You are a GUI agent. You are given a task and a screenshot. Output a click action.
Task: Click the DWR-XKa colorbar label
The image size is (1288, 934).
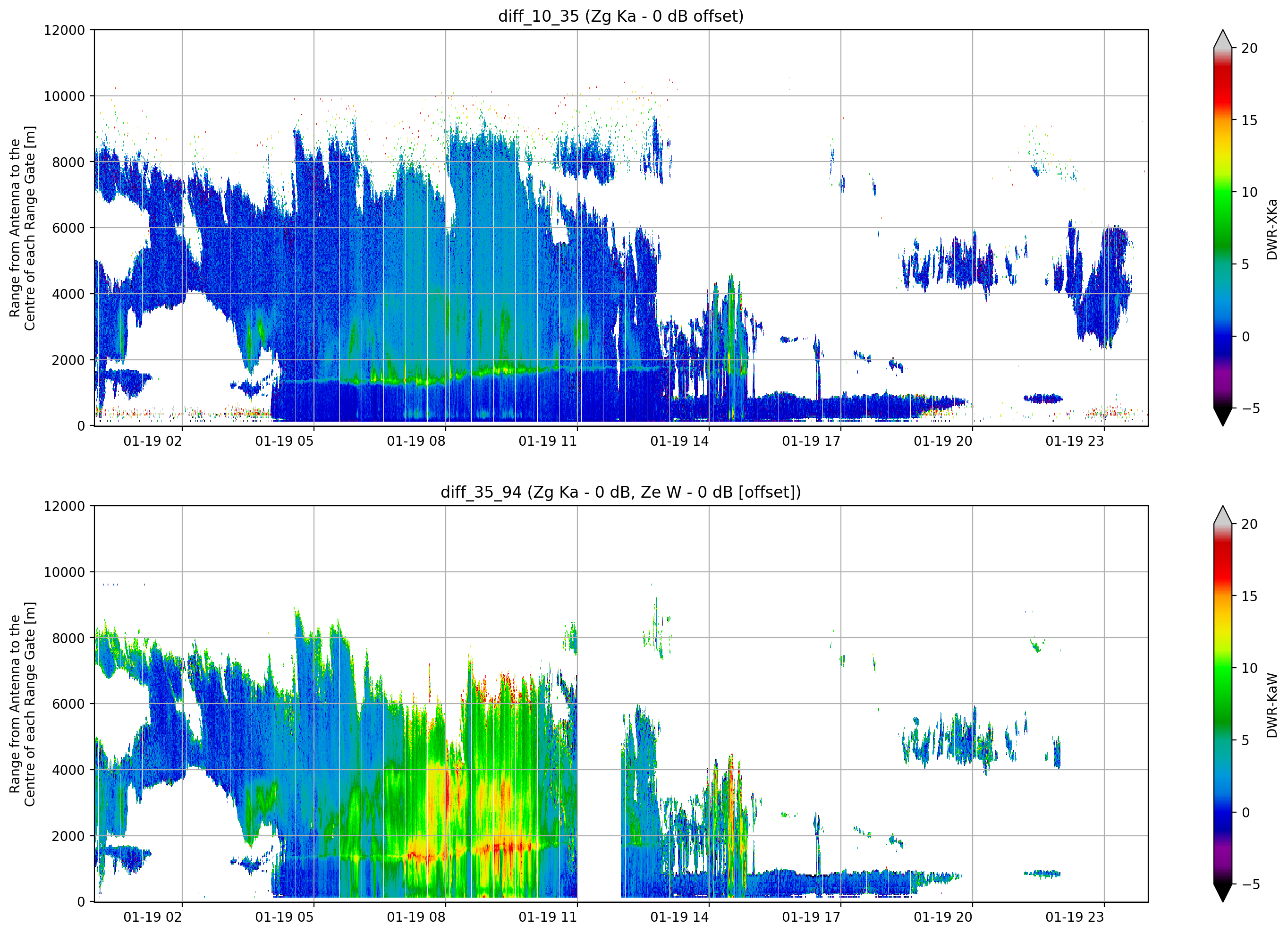[1271, 229]
